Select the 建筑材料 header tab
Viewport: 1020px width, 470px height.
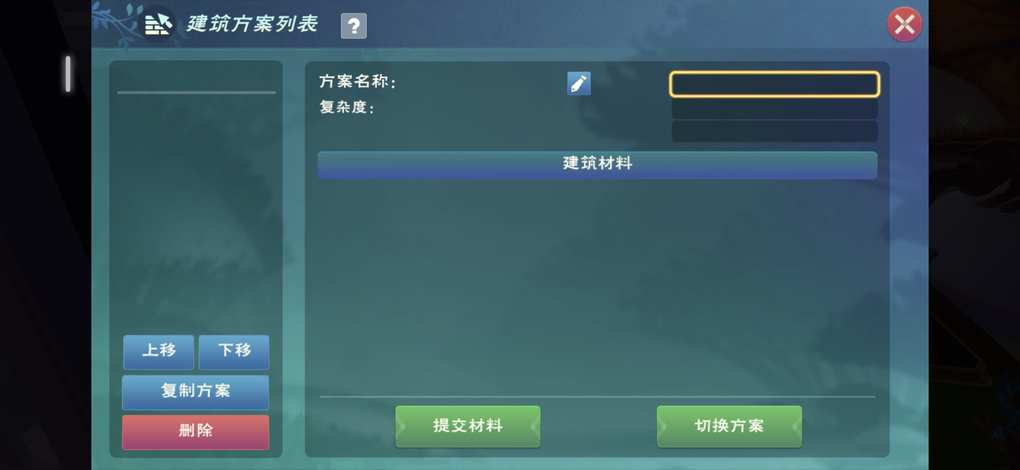click(x=597, y=164)
